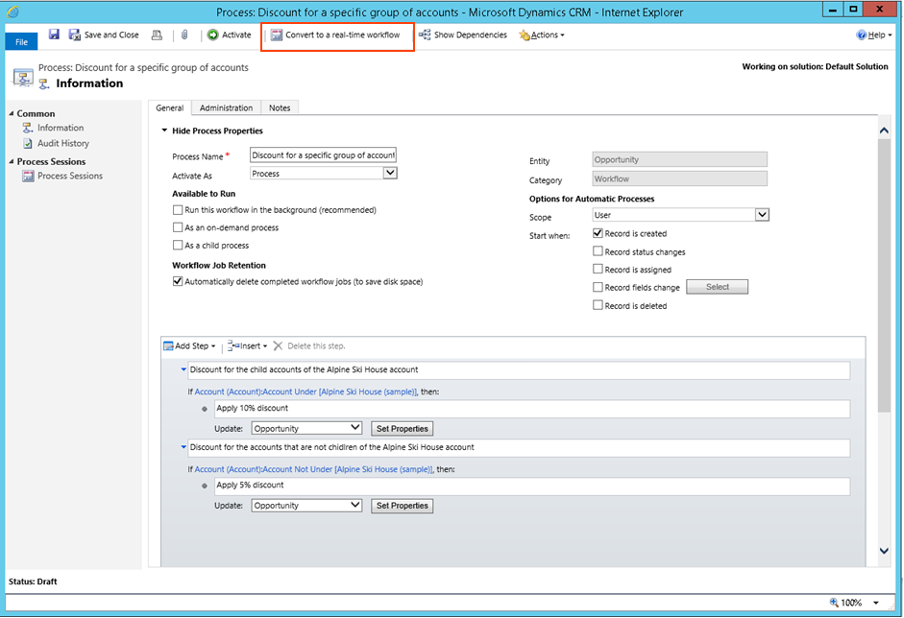Open the File menu

(x=22, y=42)
